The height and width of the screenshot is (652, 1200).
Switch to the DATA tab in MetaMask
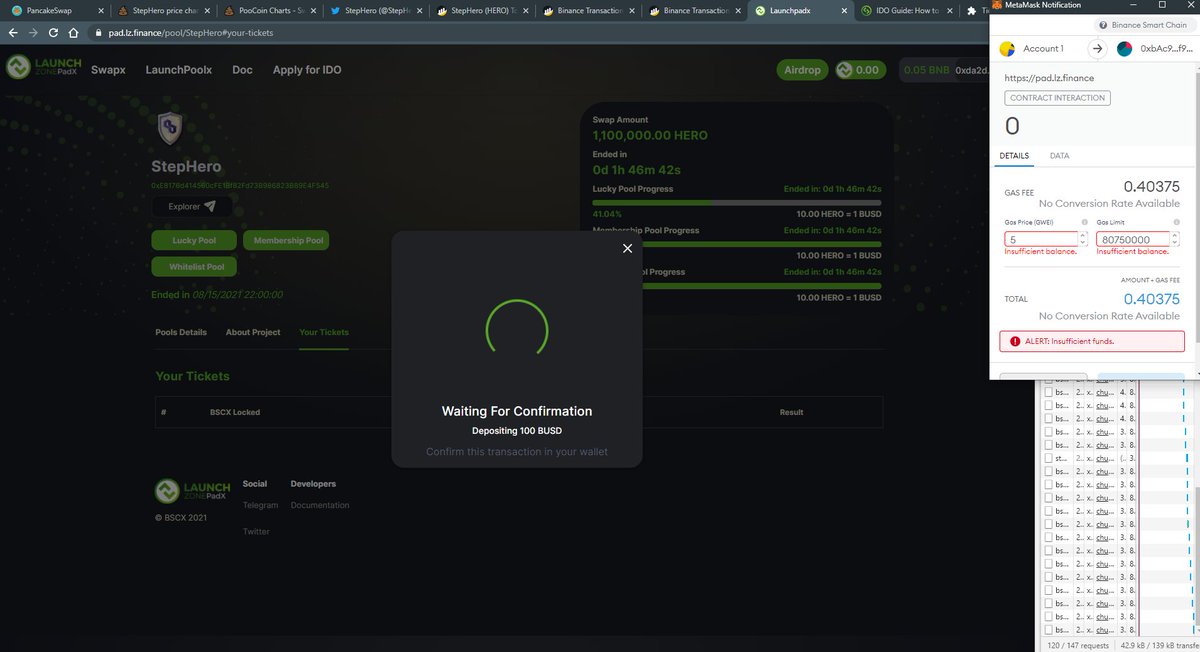[x=1059, y=156]
